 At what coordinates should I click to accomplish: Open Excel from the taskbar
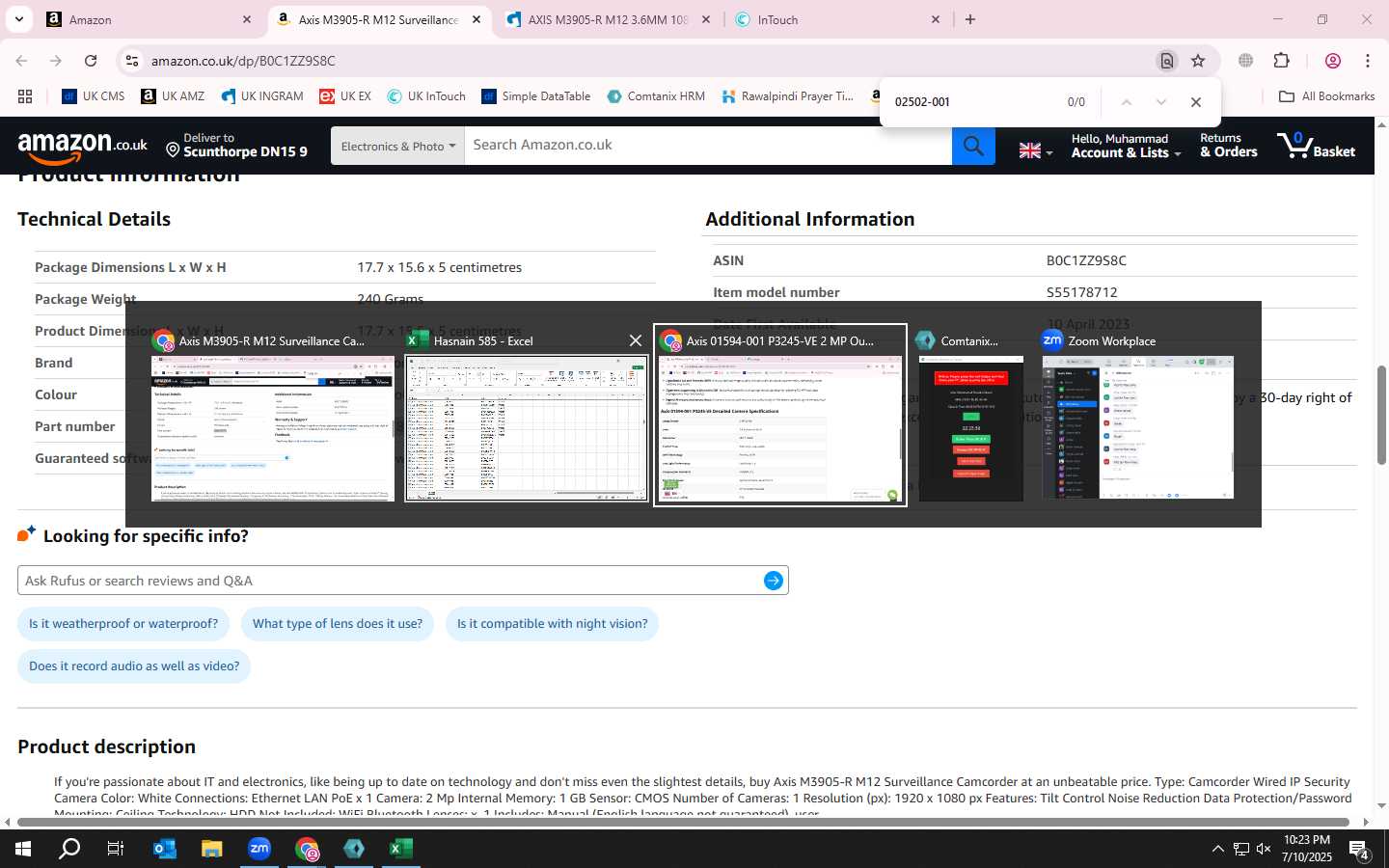401,849
